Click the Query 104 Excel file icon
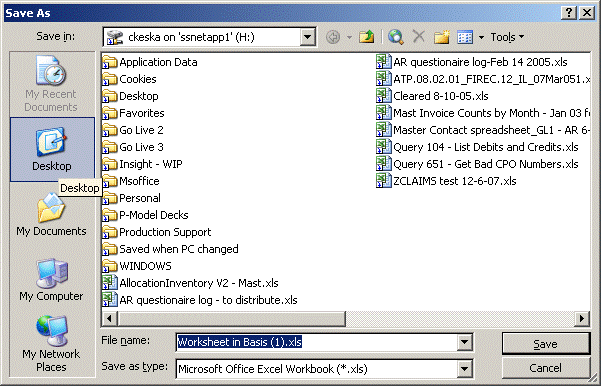 pyautogui.click(x=384, y=147)
